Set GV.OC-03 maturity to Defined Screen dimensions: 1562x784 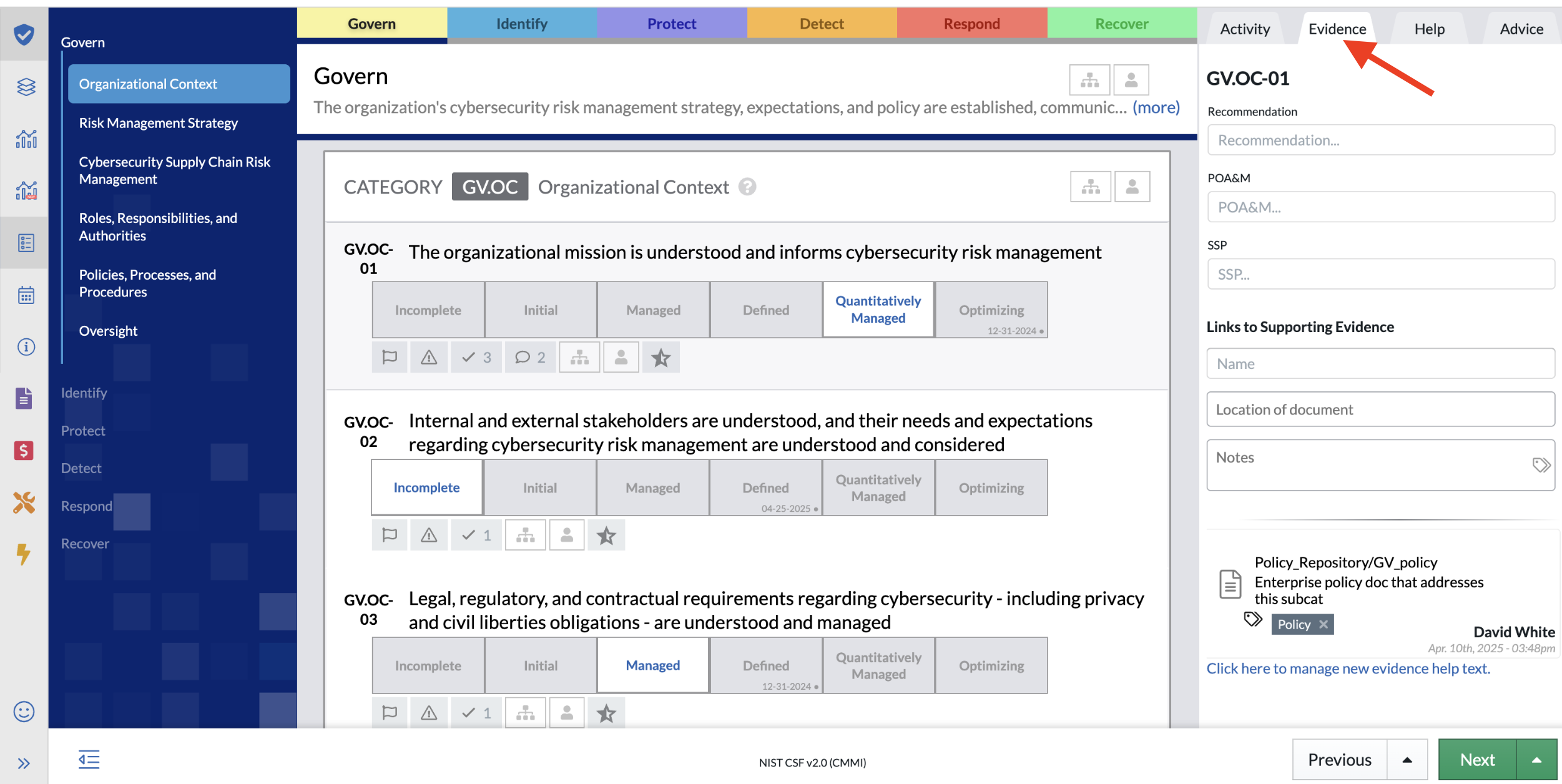[x=766, y=665]
